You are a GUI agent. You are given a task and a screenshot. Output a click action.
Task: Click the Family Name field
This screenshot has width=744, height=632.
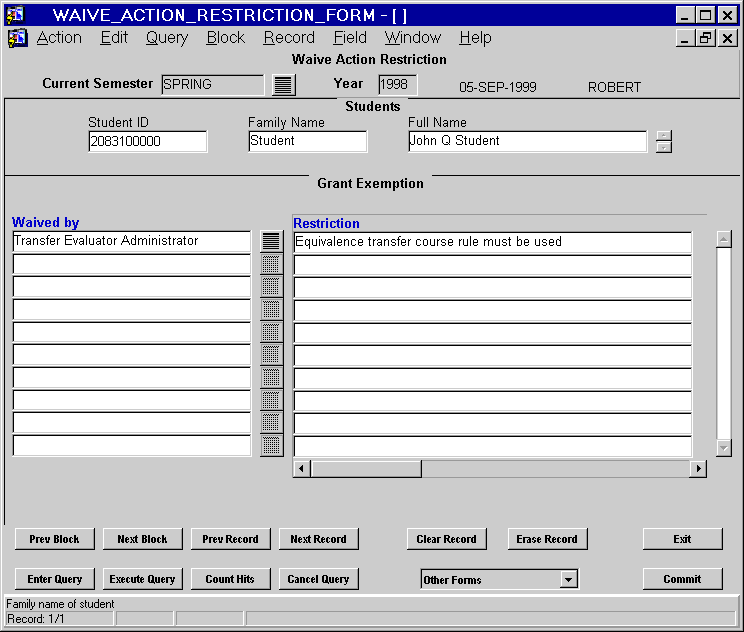(307, 141)
